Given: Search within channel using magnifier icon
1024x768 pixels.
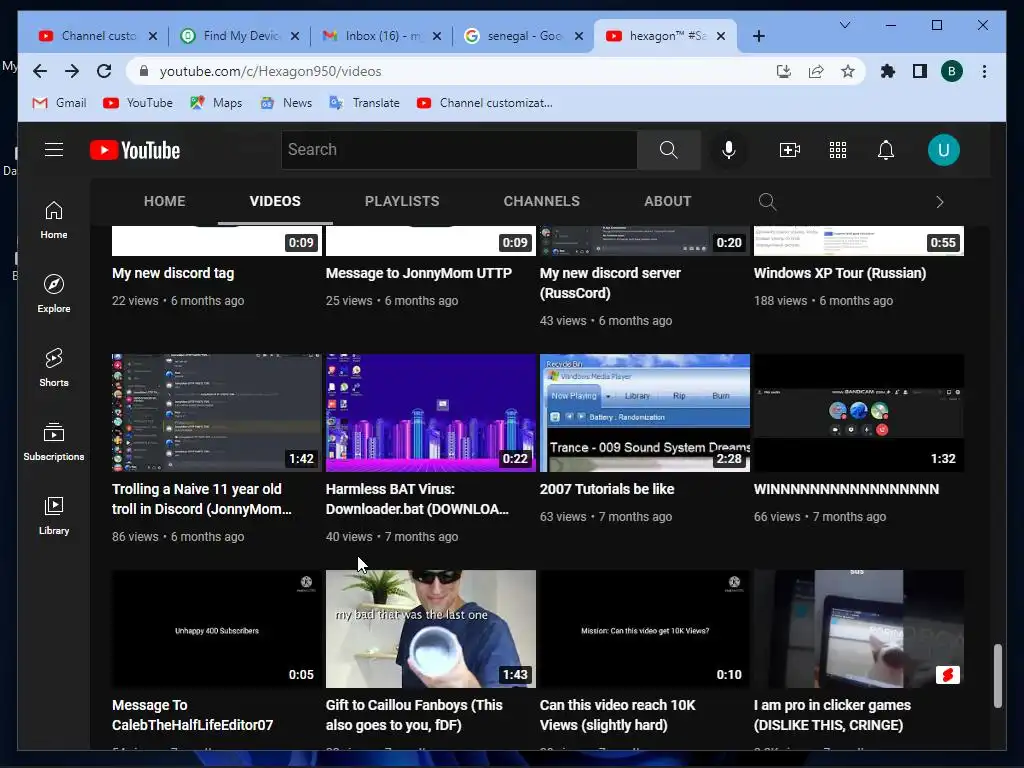Looking at the screenshot, I should [x=767, y=202].
